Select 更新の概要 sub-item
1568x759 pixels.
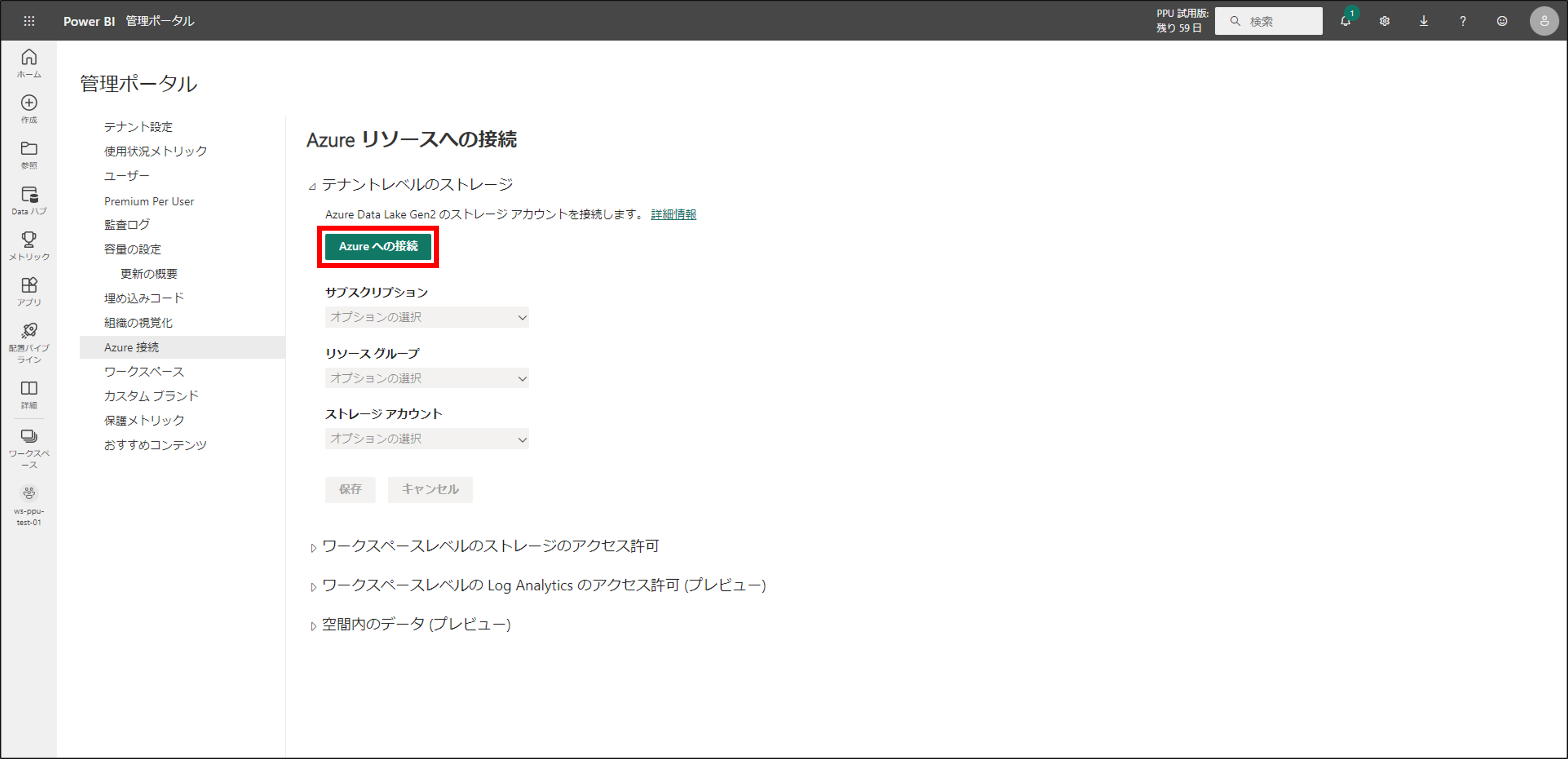pos(149,273)
